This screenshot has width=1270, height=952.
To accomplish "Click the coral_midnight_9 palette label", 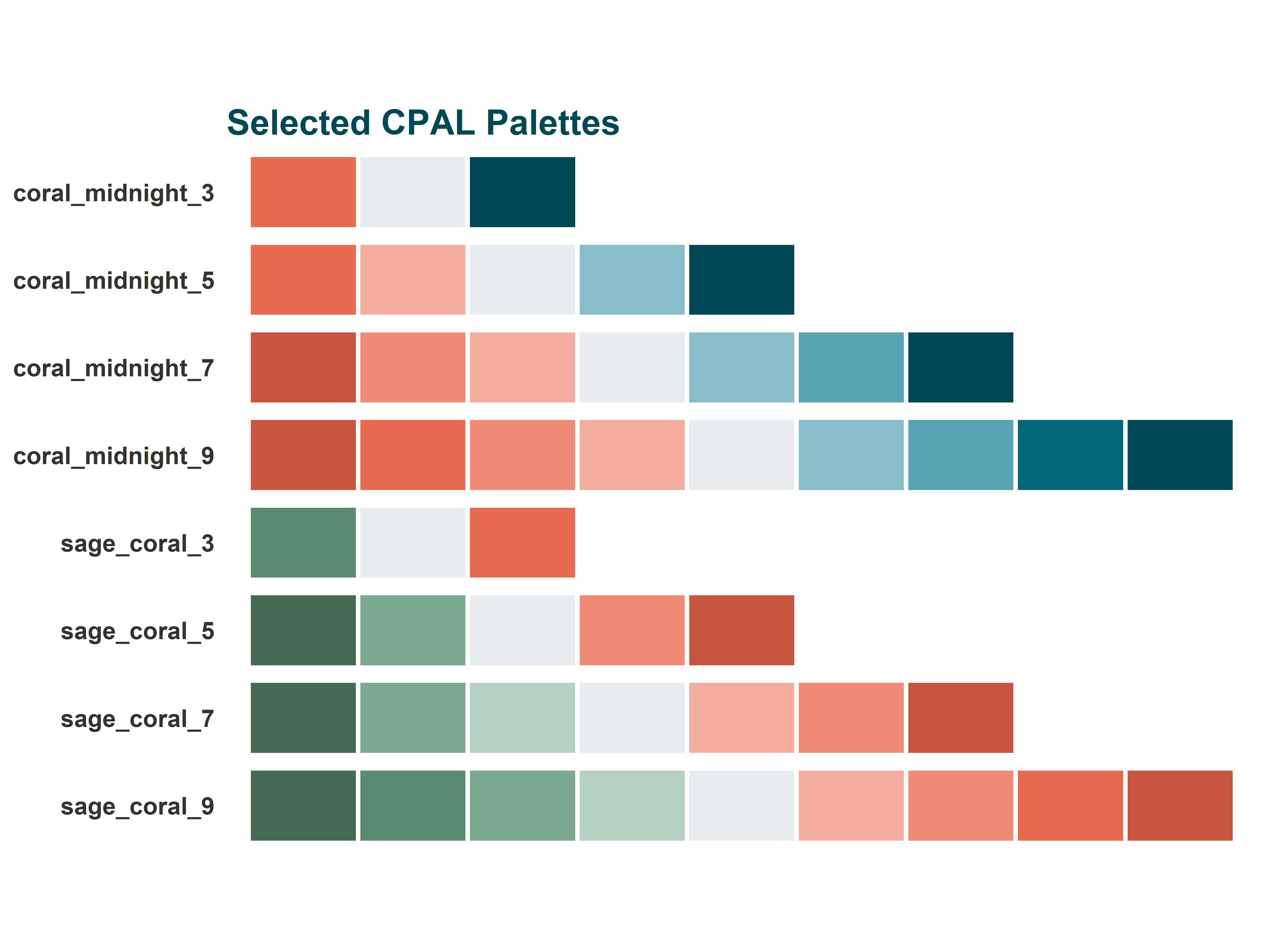I will [x=114, y=456].
